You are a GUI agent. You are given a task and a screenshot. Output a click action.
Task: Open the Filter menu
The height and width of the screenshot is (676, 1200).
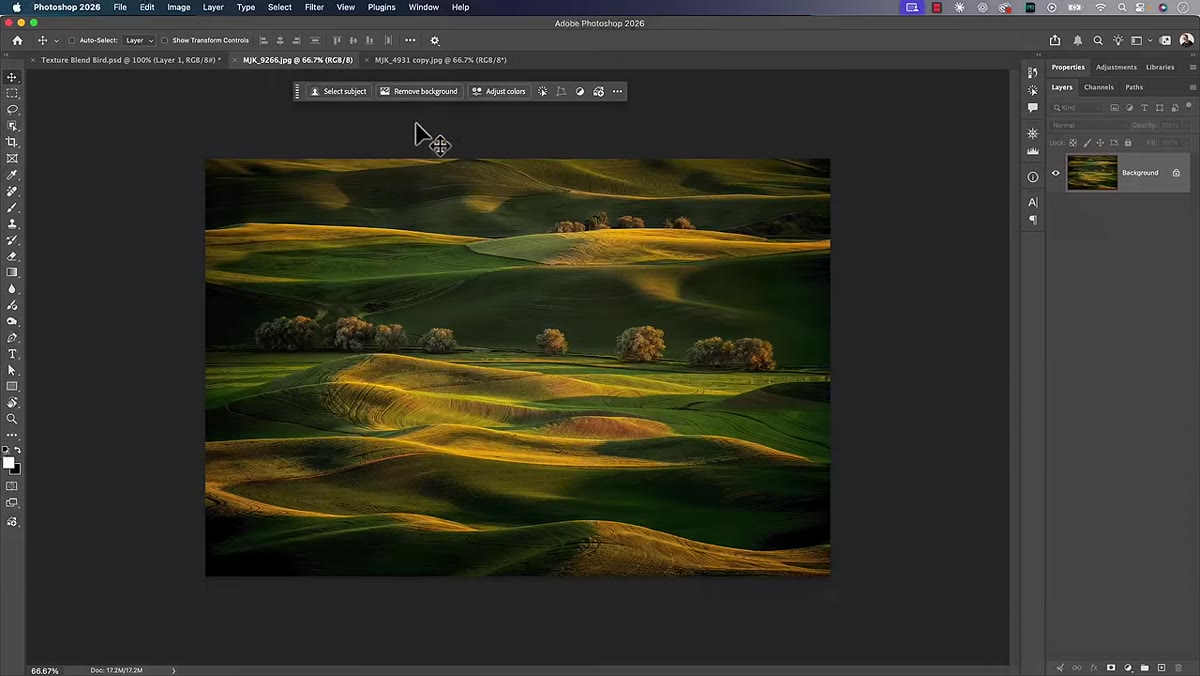(314, 7)
